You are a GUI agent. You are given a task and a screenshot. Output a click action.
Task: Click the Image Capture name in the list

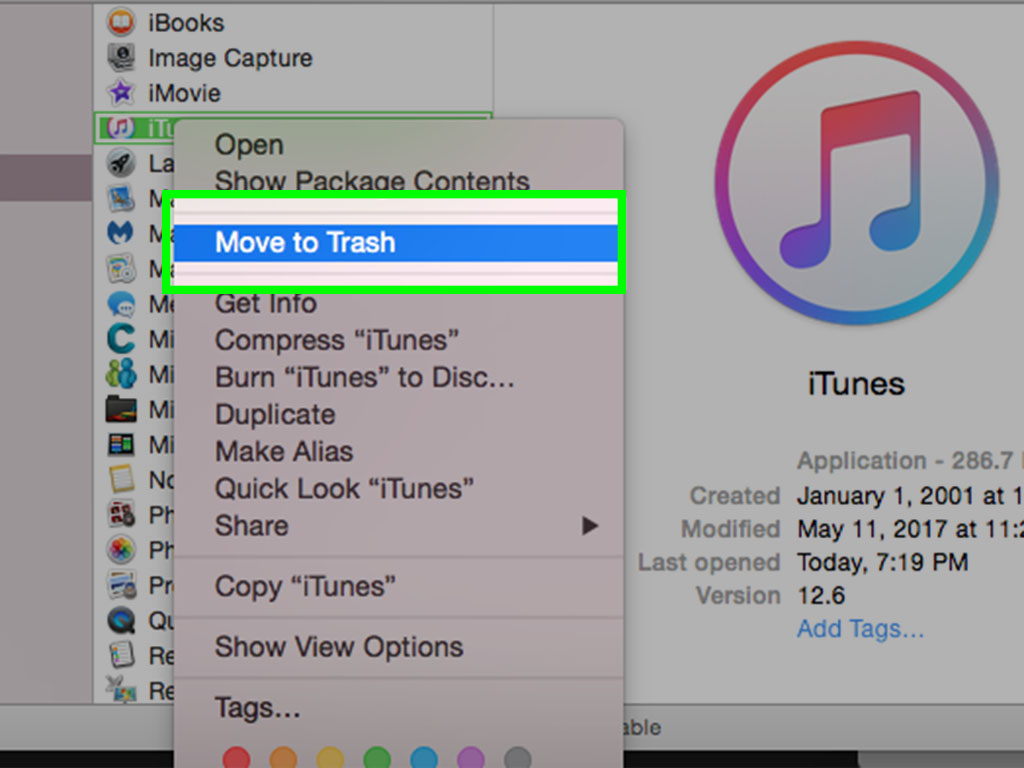(x=231, y=59)
